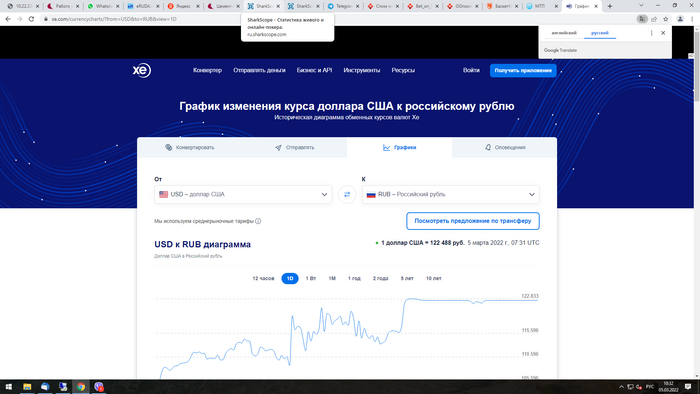Click the Chrome icon in the taskbar

pos(81,387)
